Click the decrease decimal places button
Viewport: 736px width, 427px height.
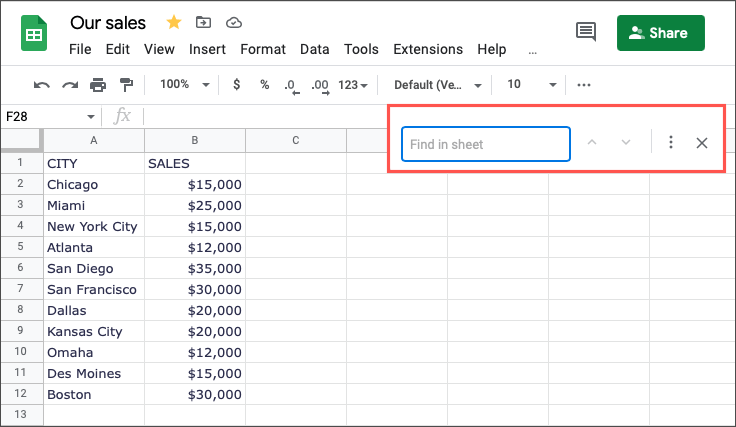click(x=291, y=86)
